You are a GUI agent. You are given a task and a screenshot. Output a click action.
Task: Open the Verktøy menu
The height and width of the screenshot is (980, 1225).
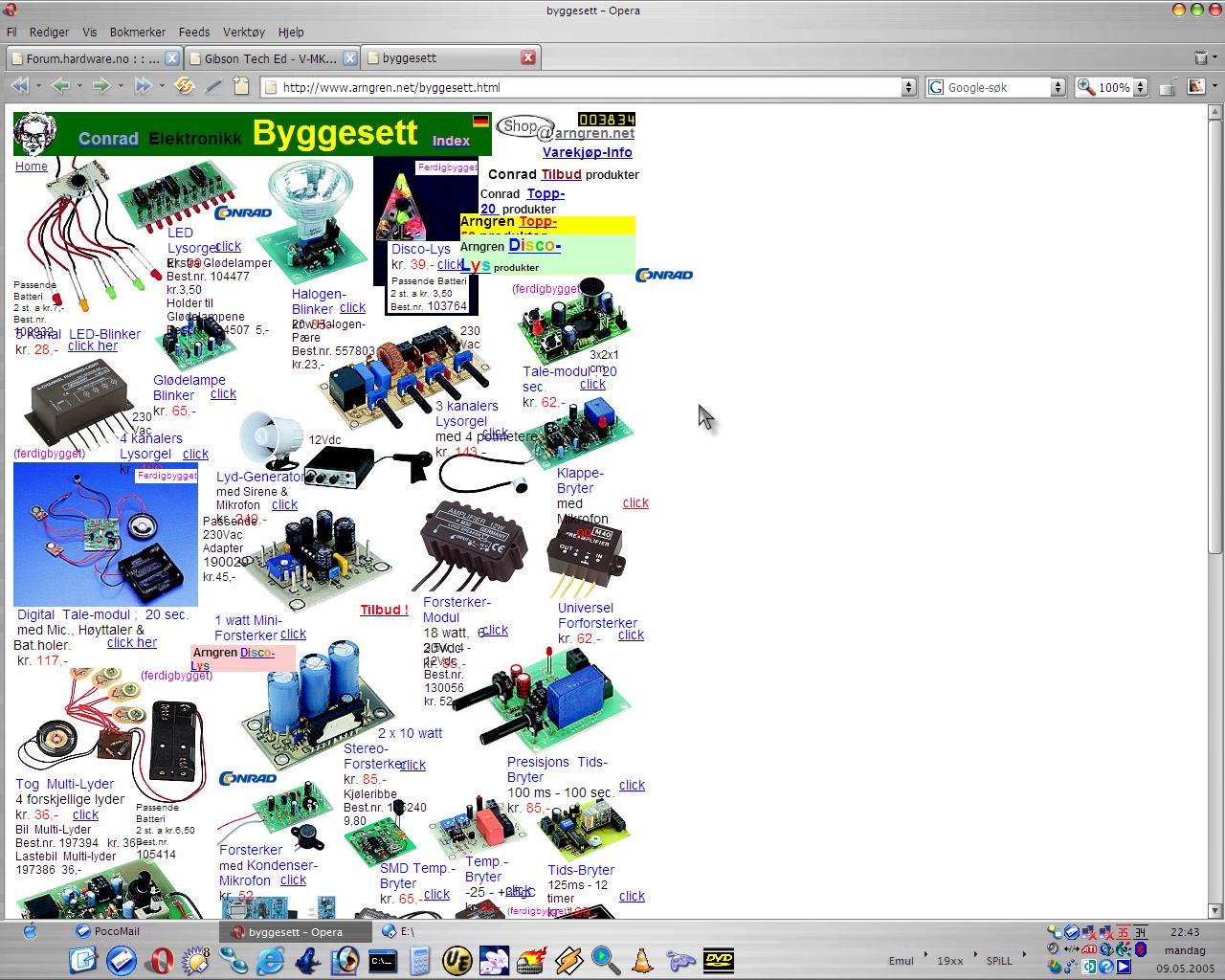click(x=244, y=32)
